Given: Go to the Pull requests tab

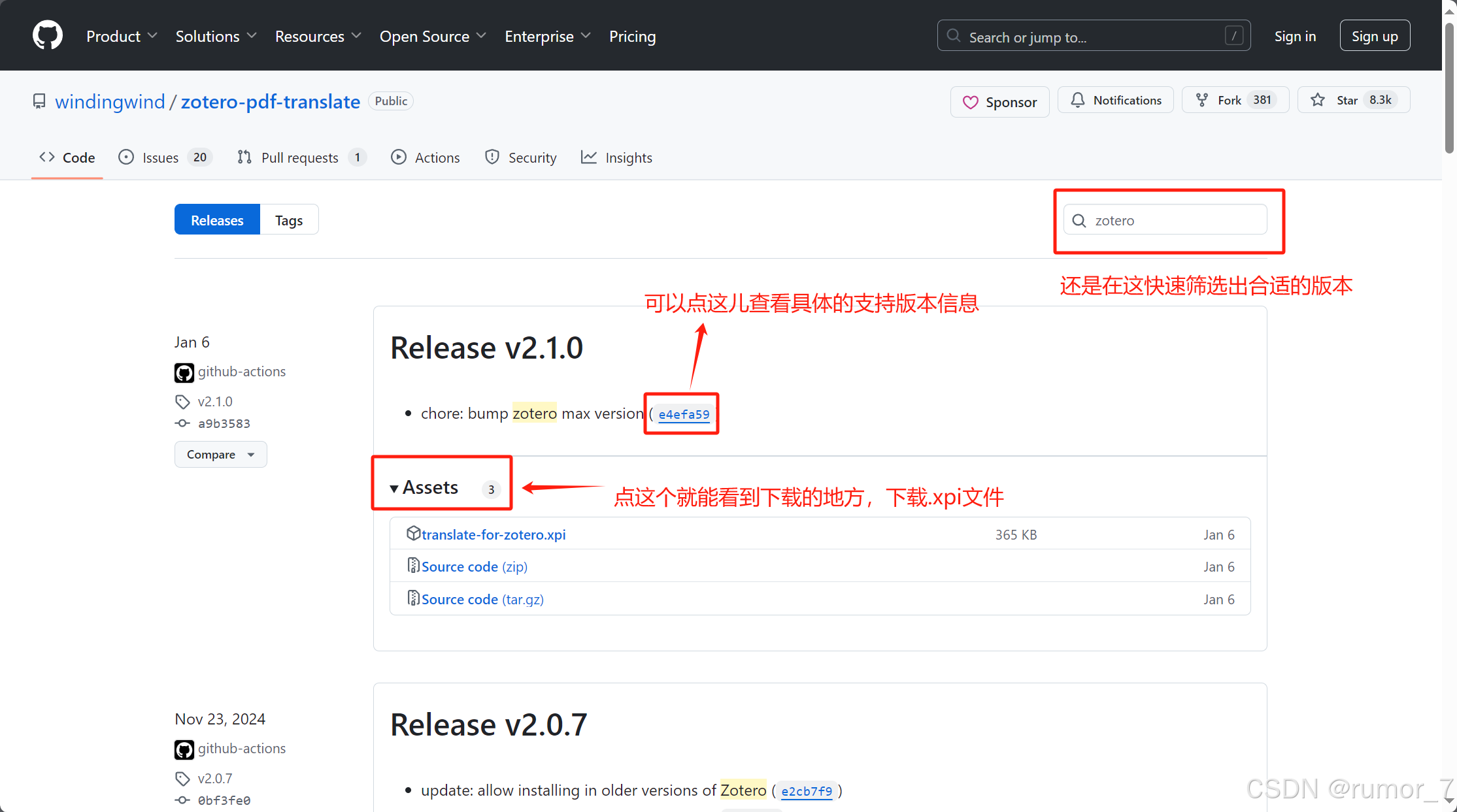Looking at the screenshot, I should coord(299,157).
